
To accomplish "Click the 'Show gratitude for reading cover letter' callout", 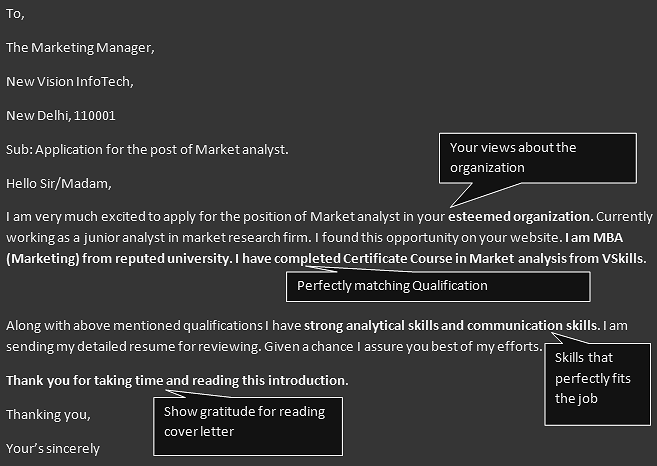I will point(248,426).
